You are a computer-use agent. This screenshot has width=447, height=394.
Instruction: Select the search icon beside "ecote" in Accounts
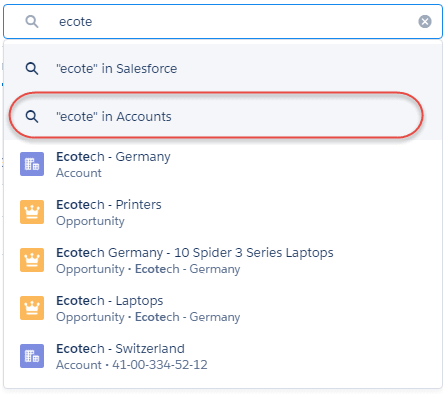coord(32,117)
